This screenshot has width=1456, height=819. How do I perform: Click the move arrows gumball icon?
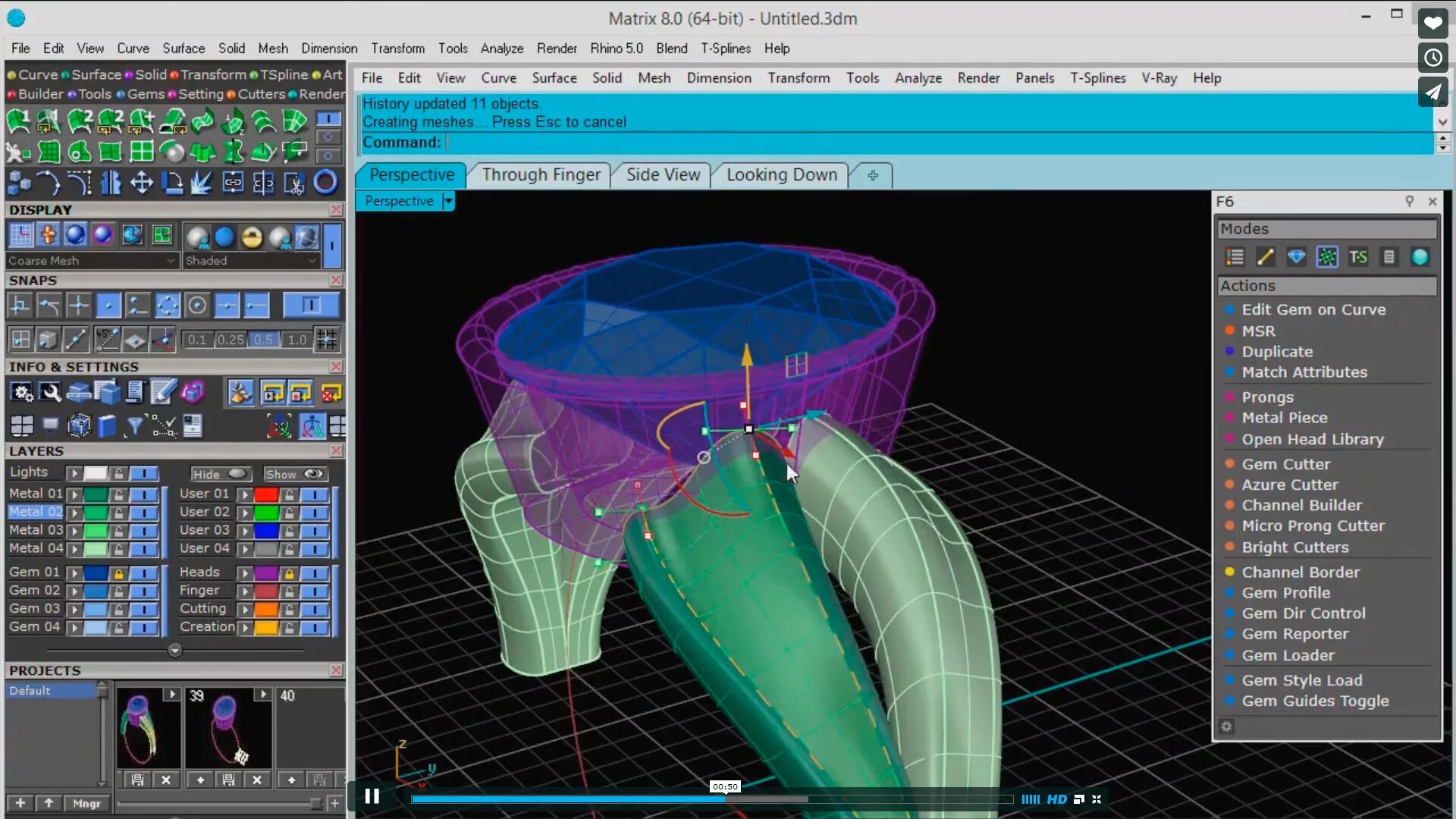[142, 183]
